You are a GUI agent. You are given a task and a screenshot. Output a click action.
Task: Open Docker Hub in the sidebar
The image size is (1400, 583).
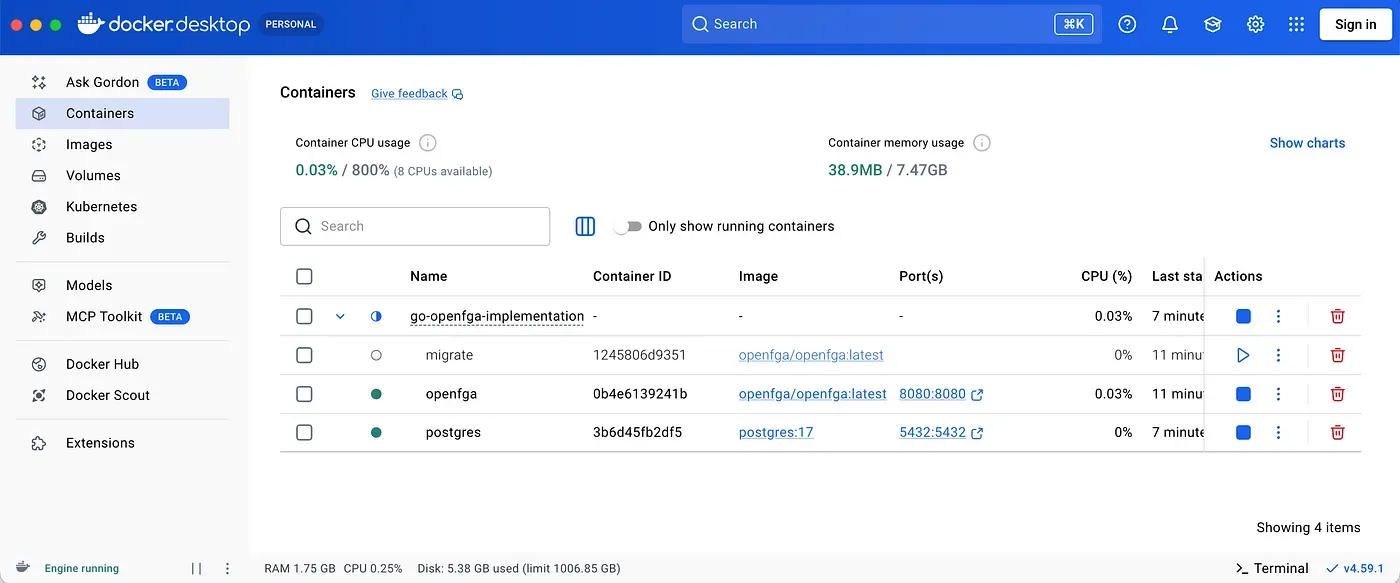pyautogui.click(x=122, y=364)
